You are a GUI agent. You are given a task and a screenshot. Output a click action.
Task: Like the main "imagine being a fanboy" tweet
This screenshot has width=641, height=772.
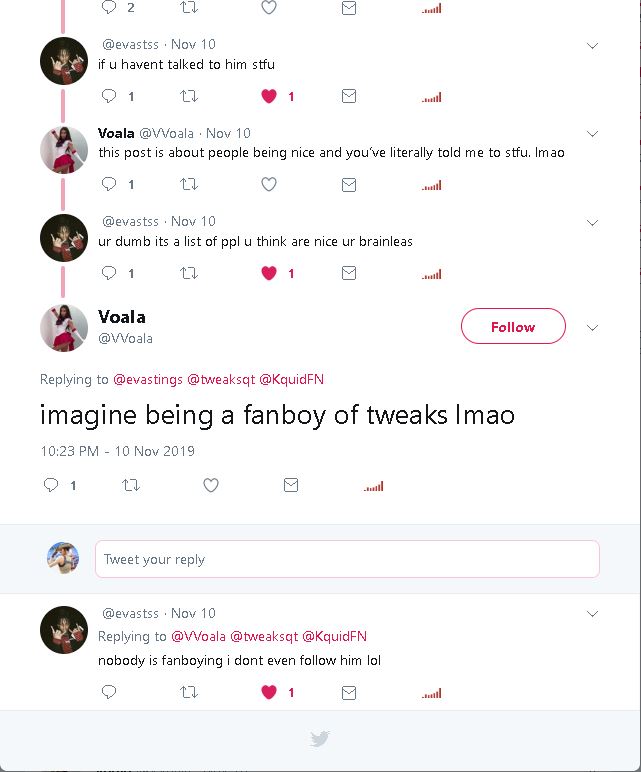[x=211, y=485]
